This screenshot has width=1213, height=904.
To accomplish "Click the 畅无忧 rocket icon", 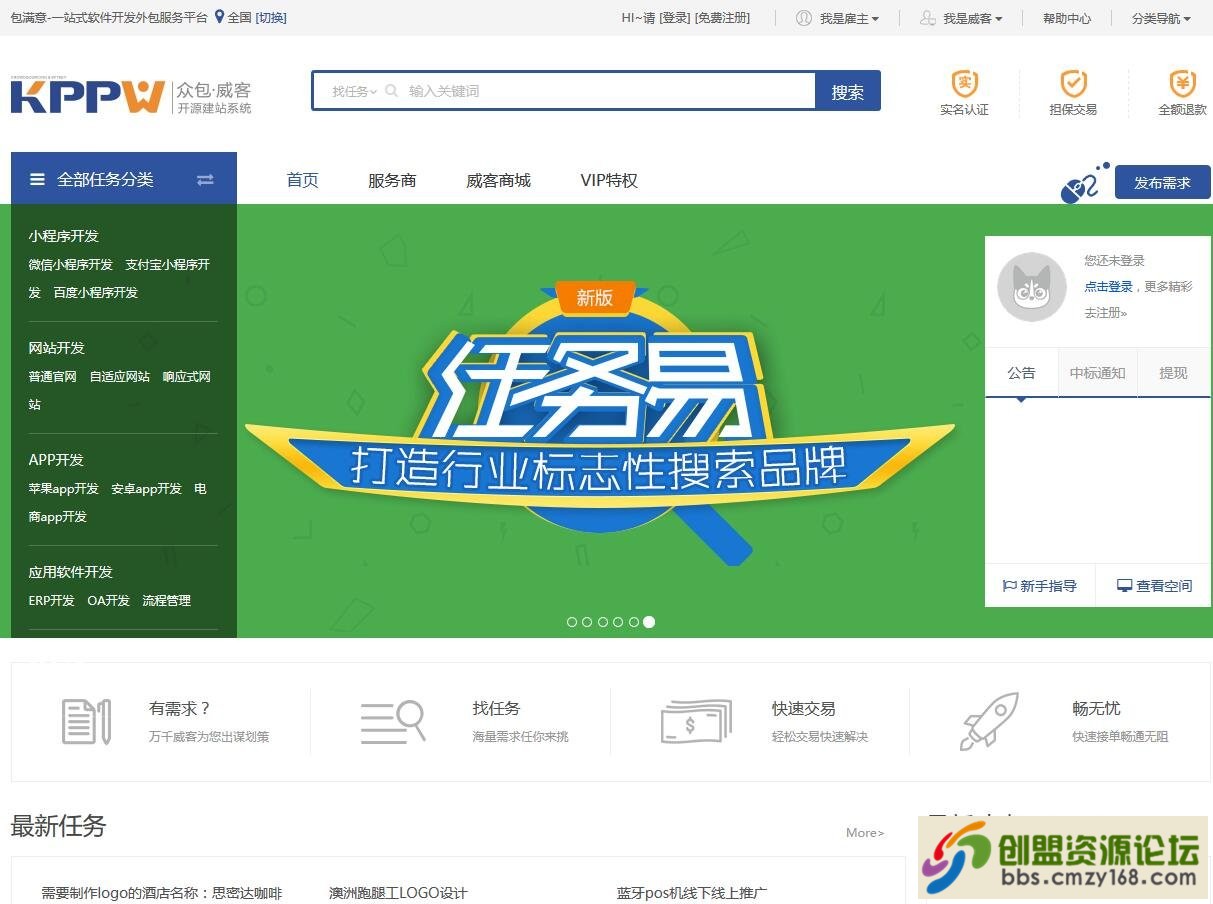I will tap(989, 721).
